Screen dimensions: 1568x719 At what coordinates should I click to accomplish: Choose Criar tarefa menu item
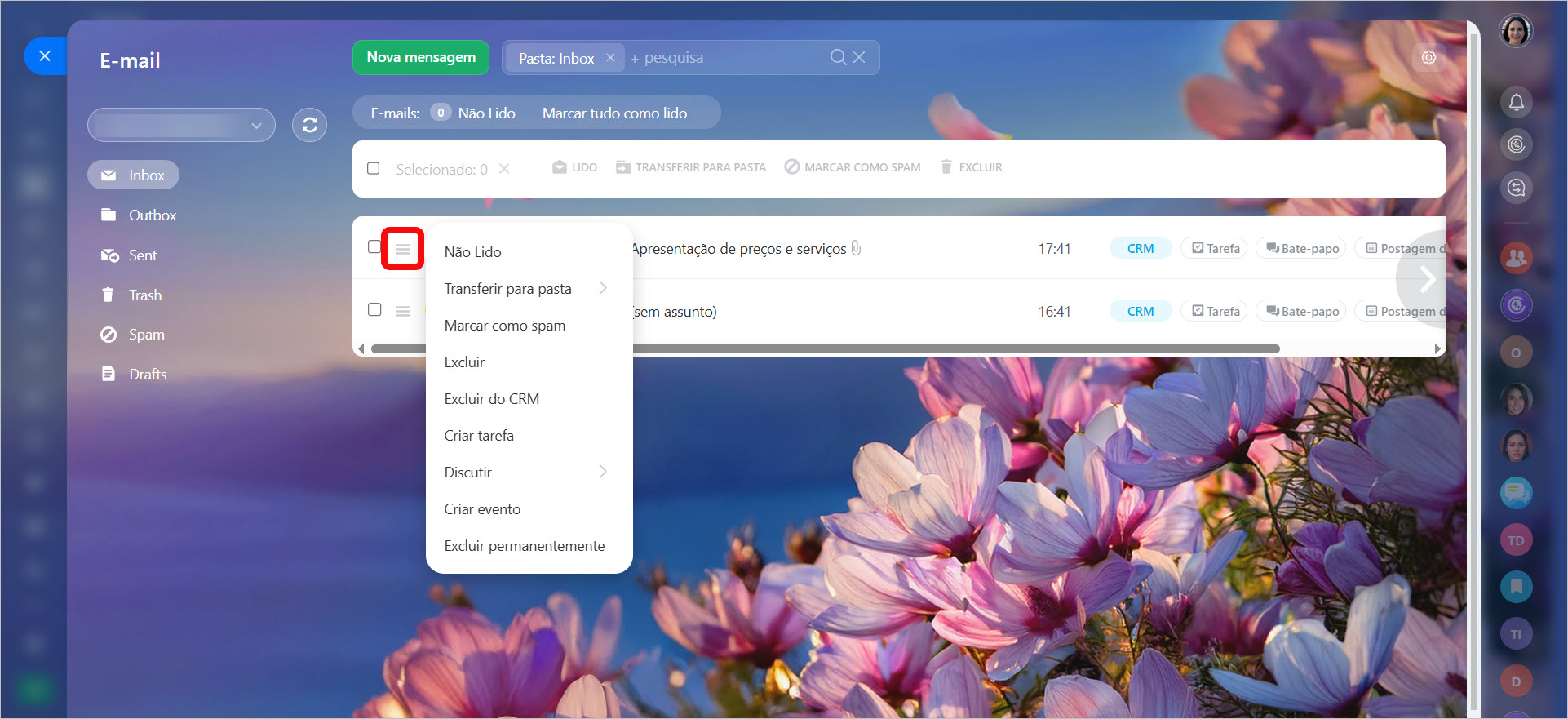point(529,435)
